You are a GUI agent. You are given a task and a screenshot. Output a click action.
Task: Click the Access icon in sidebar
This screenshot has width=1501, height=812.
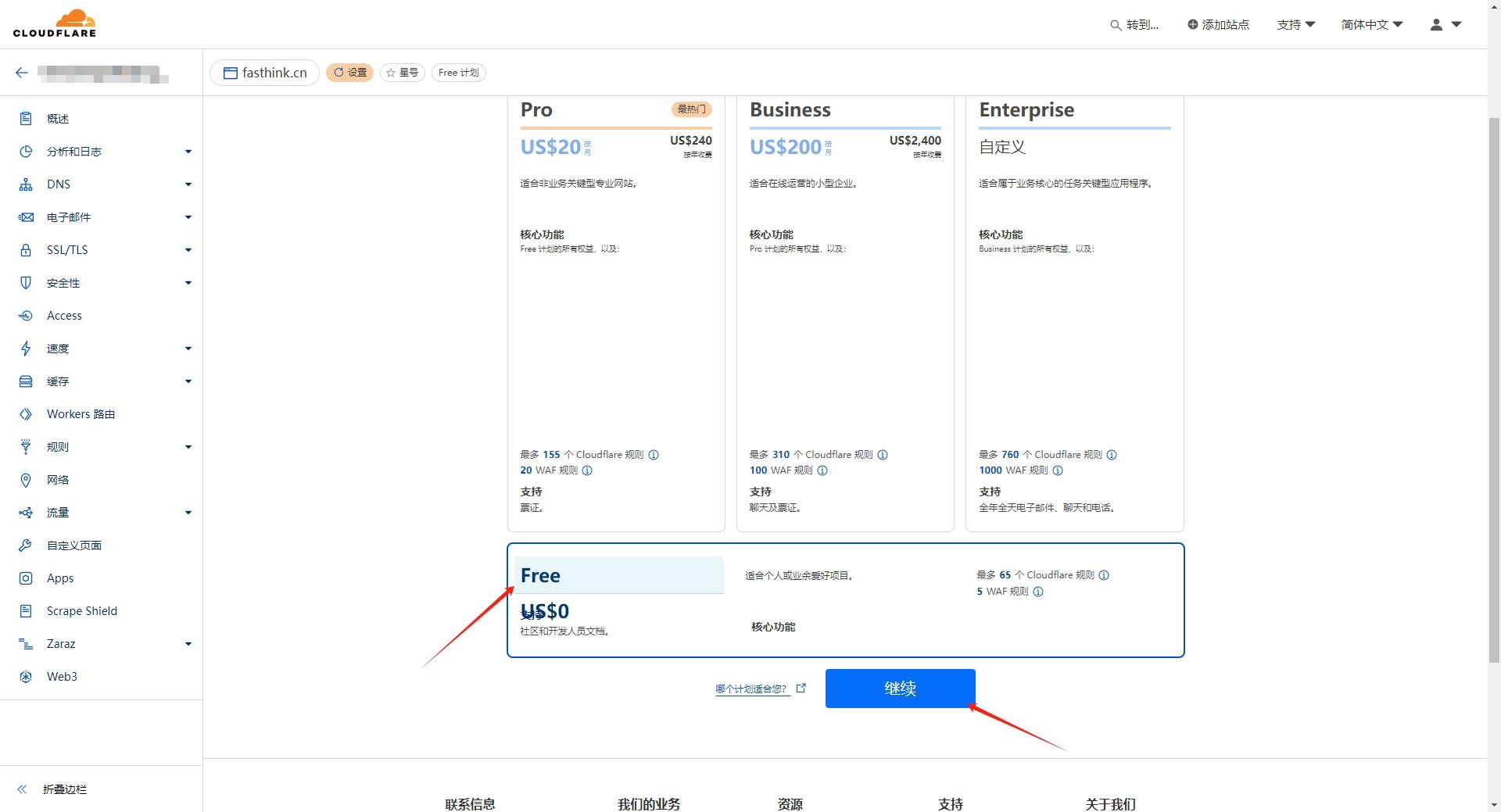coord(26,316)
